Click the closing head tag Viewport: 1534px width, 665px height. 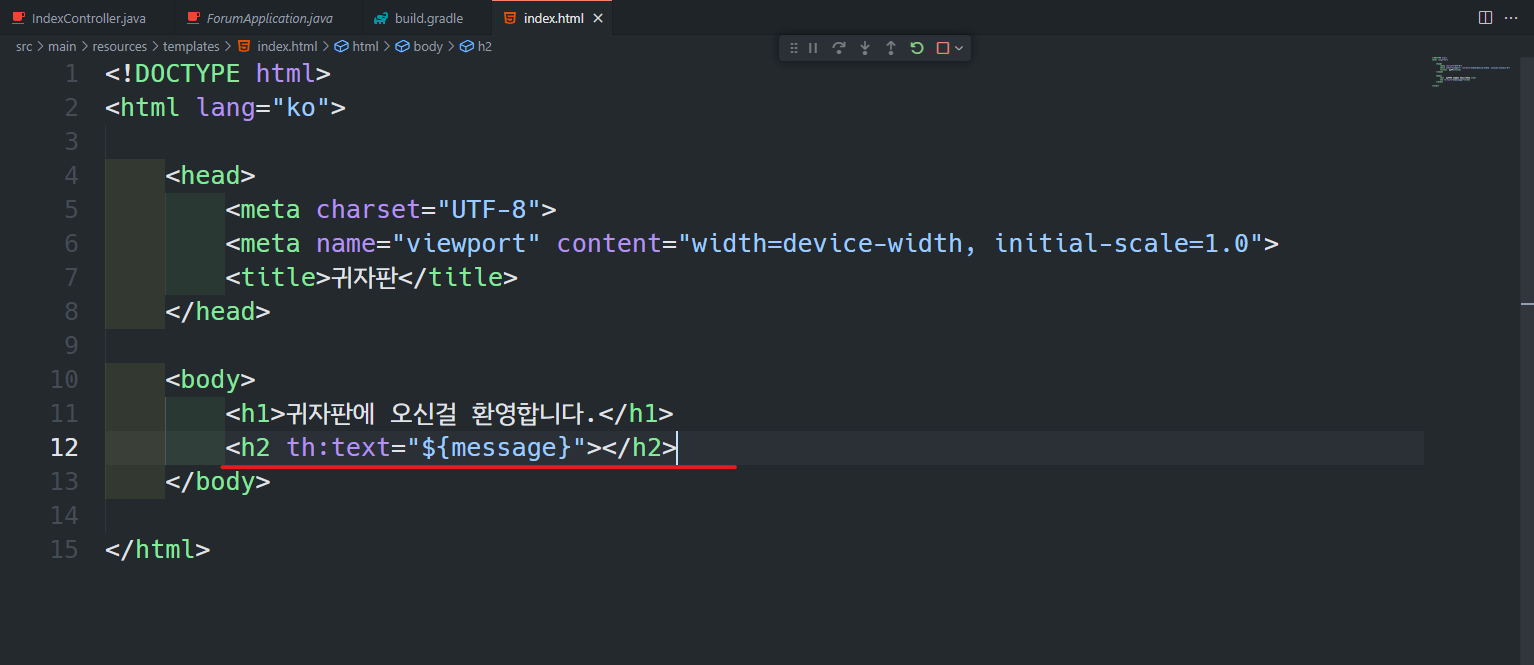[218, 312]
